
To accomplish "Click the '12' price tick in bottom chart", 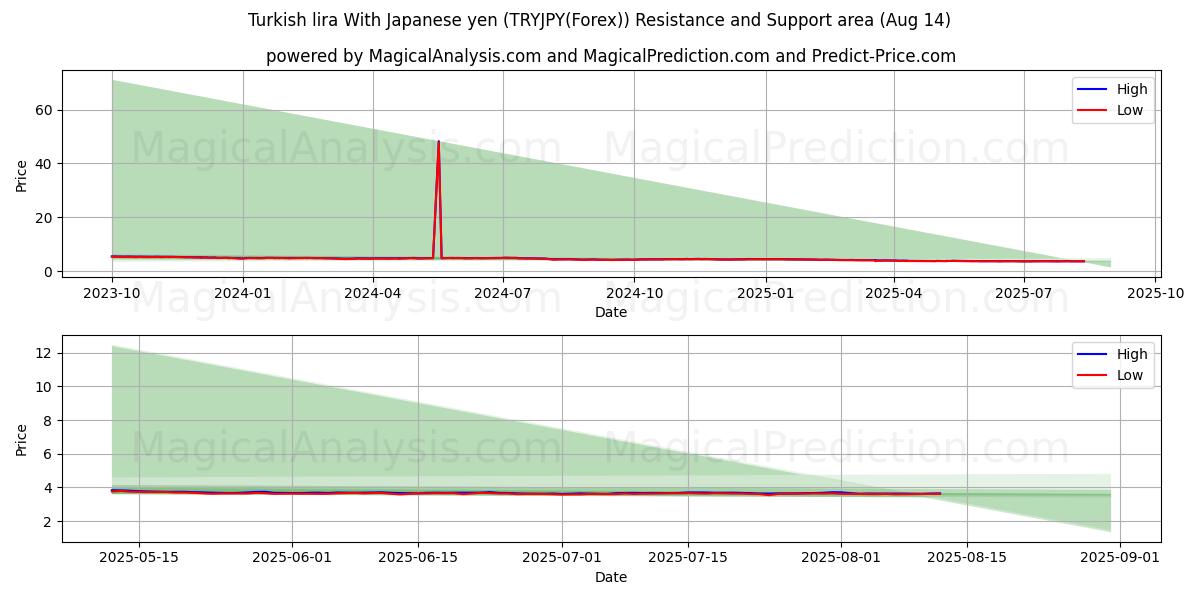I will pyautogui.click(x=46, y=353).
